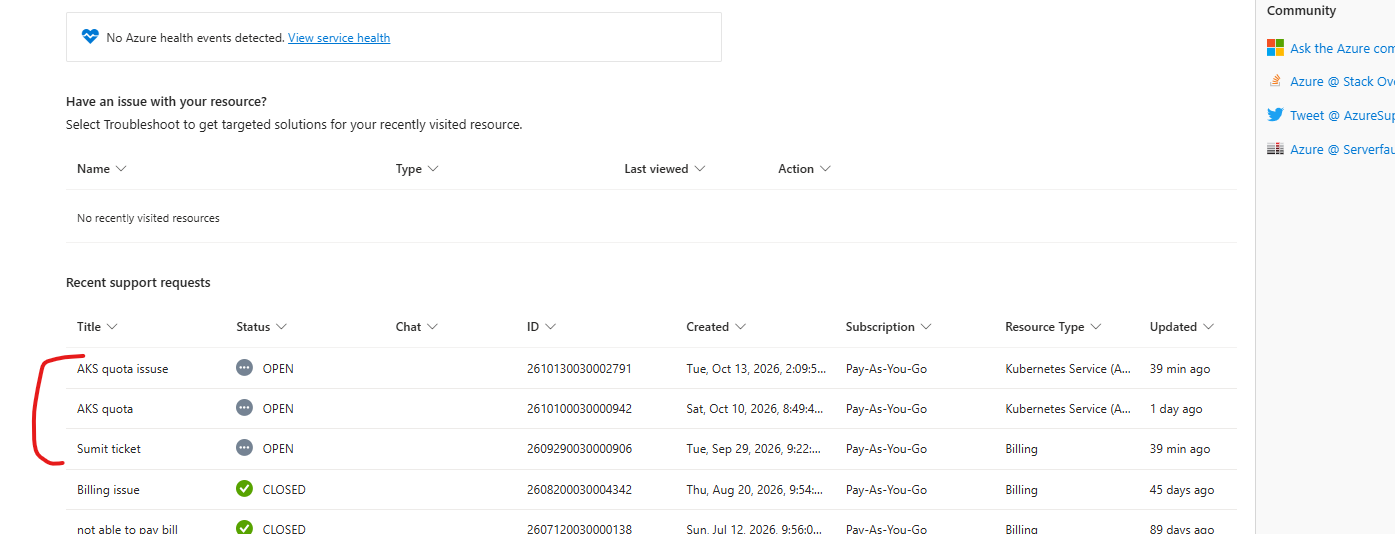Click the Community heading
Screen dimensions: 1395x534
[1301, 11]
